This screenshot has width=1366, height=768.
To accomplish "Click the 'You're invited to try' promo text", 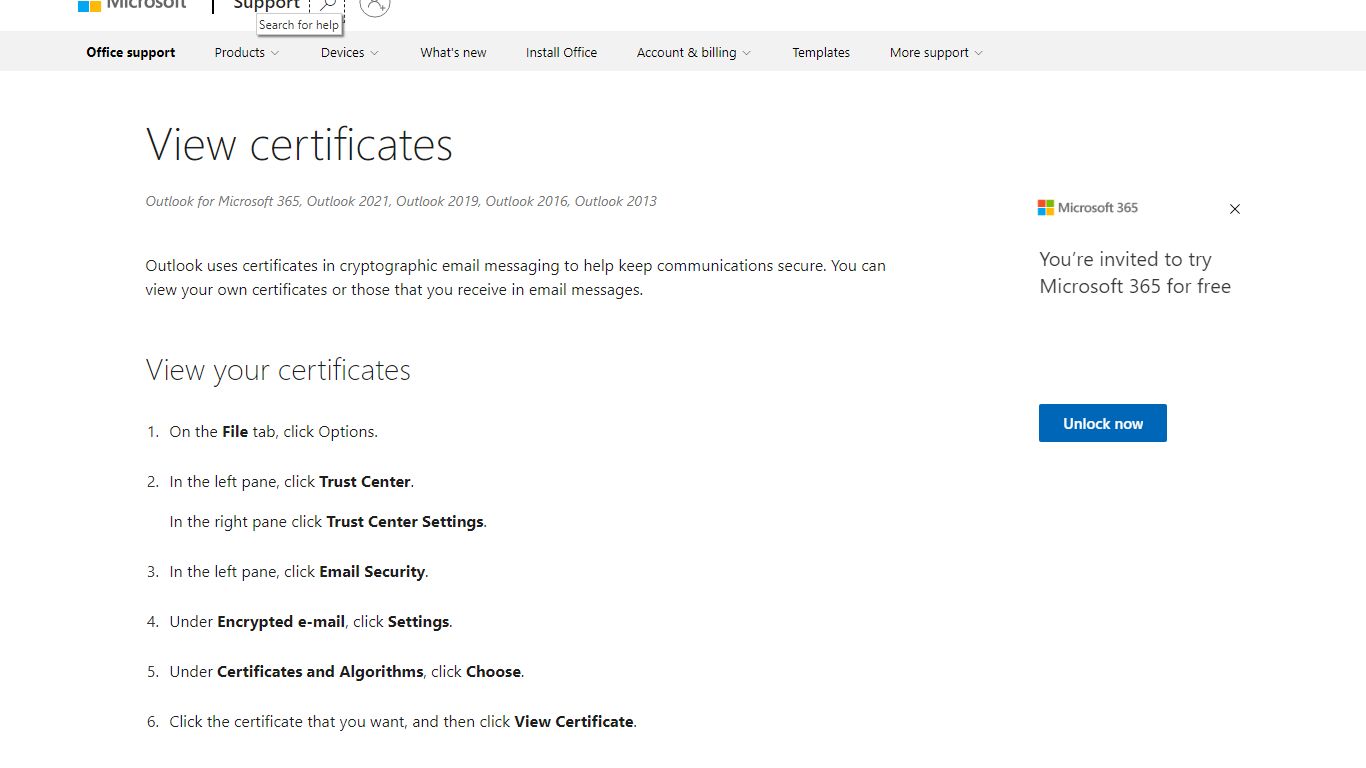I will point(1135,273).
